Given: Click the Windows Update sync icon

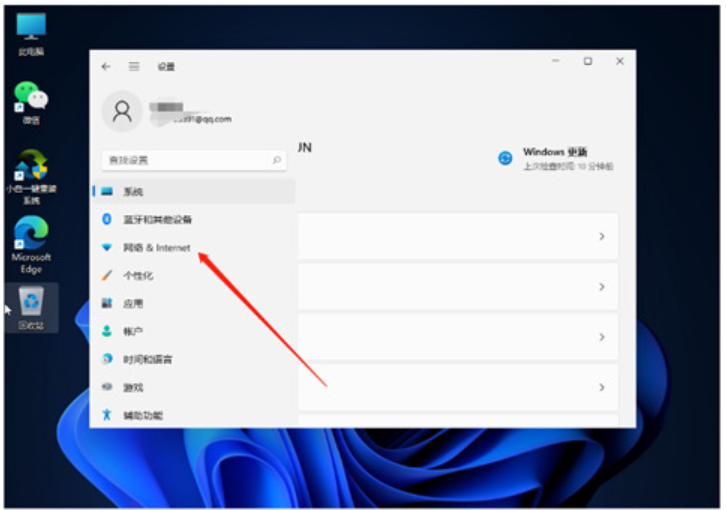Looking at the screenshot, I should [505, 158].
